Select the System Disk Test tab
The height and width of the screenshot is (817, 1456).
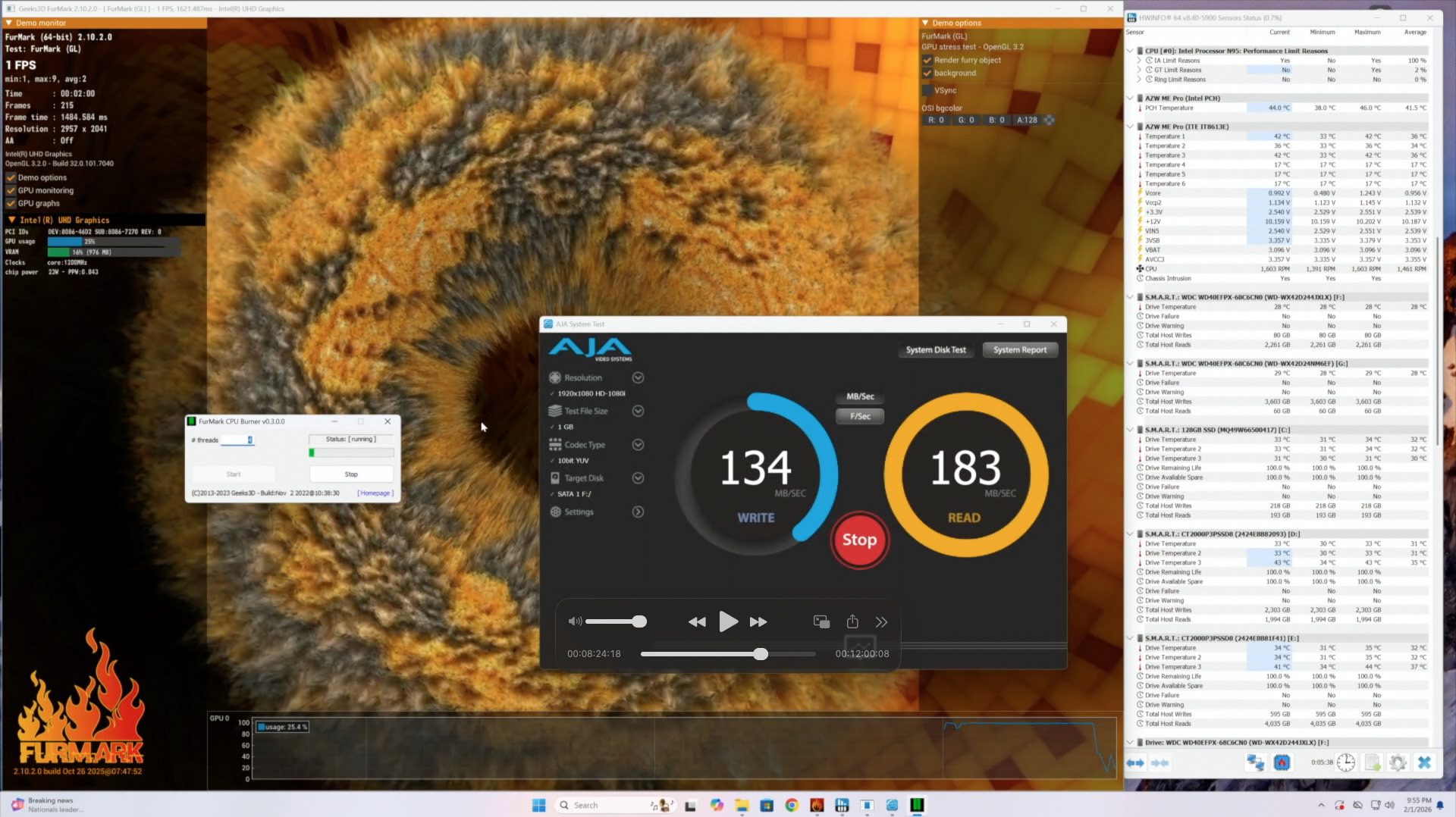(x=936, y=349)
